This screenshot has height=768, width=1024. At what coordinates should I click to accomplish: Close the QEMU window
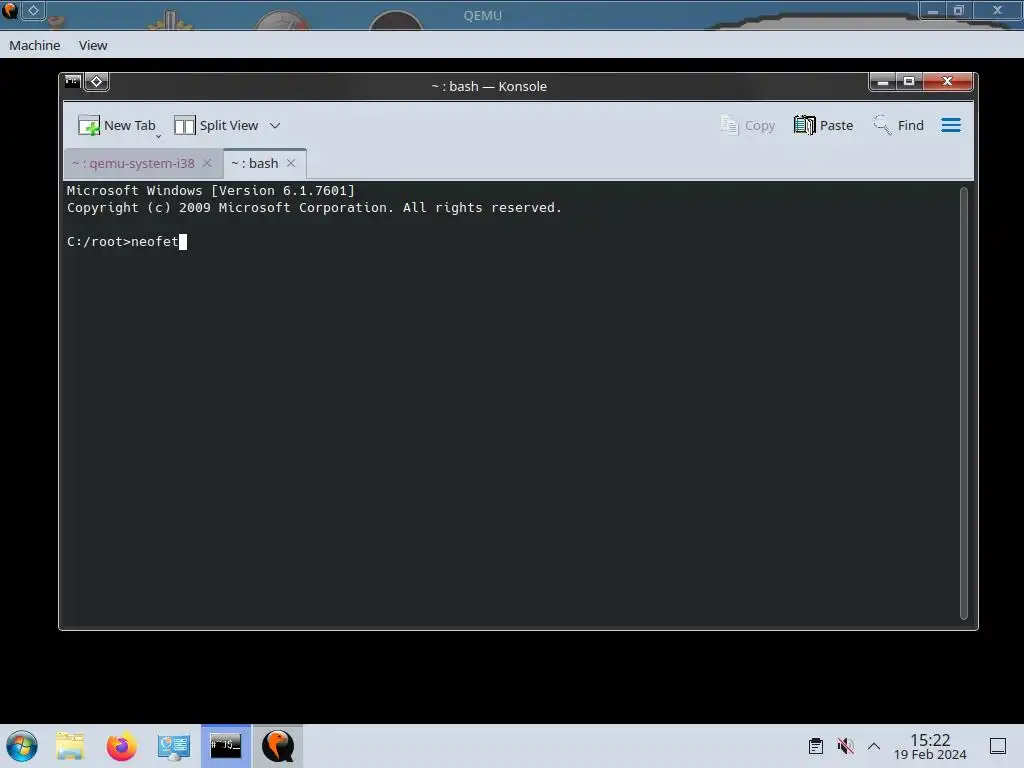point(997,10)
